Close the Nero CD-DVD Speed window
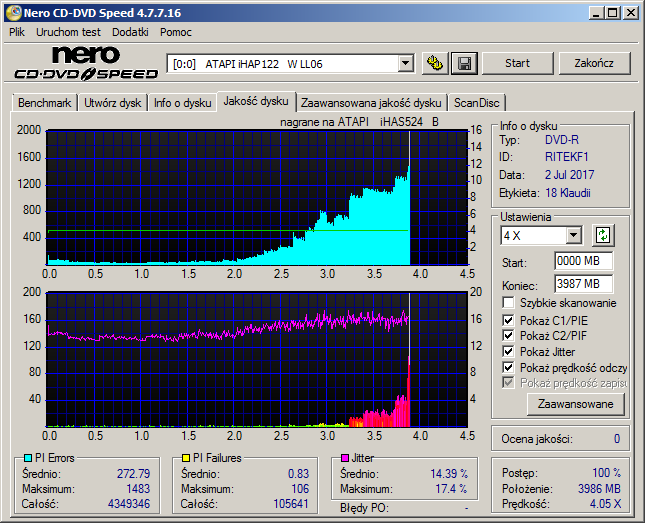 (x=630, y=13)
